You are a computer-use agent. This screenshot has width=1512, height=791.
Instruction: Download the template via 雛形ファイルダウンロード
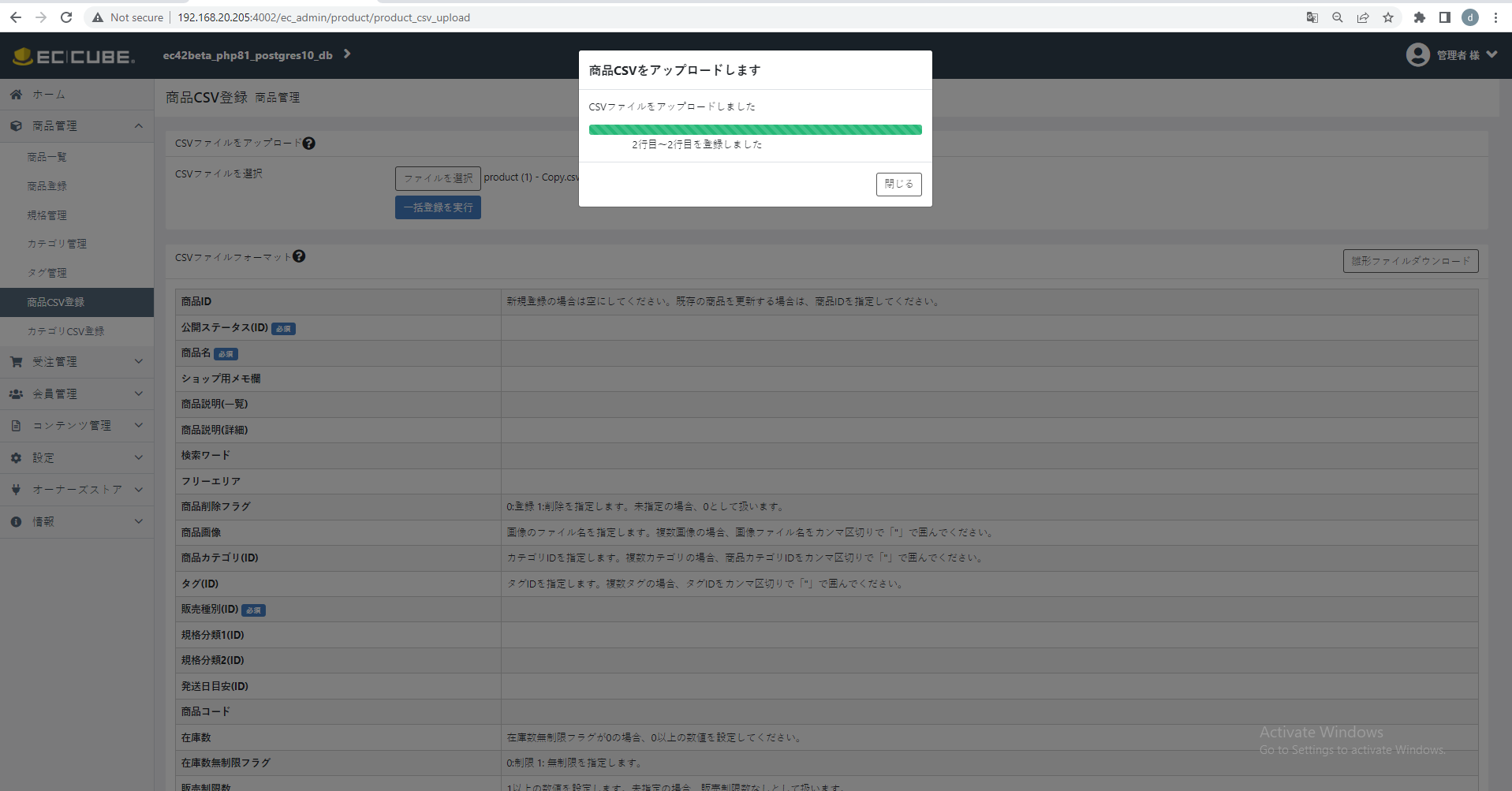click(x=1410, y=260)
